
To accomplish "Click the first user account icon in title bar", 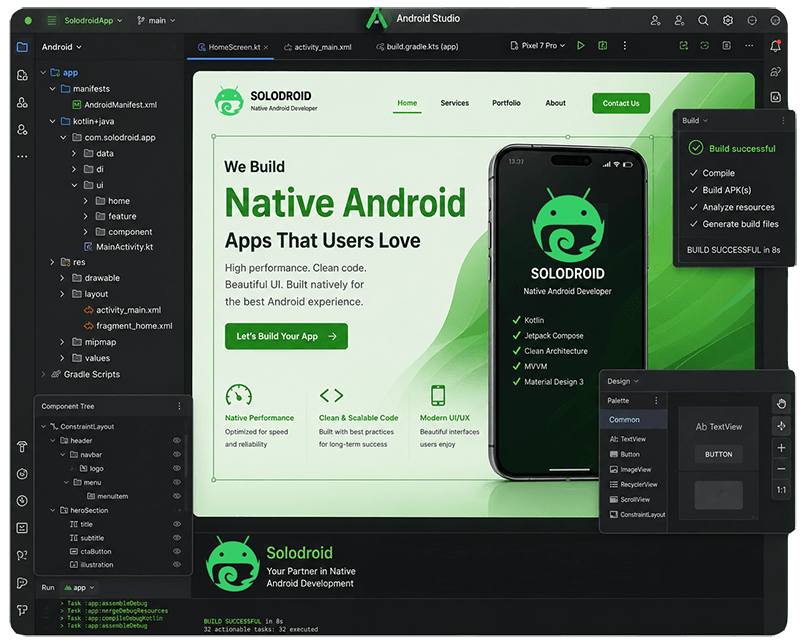I will (655, 20).
